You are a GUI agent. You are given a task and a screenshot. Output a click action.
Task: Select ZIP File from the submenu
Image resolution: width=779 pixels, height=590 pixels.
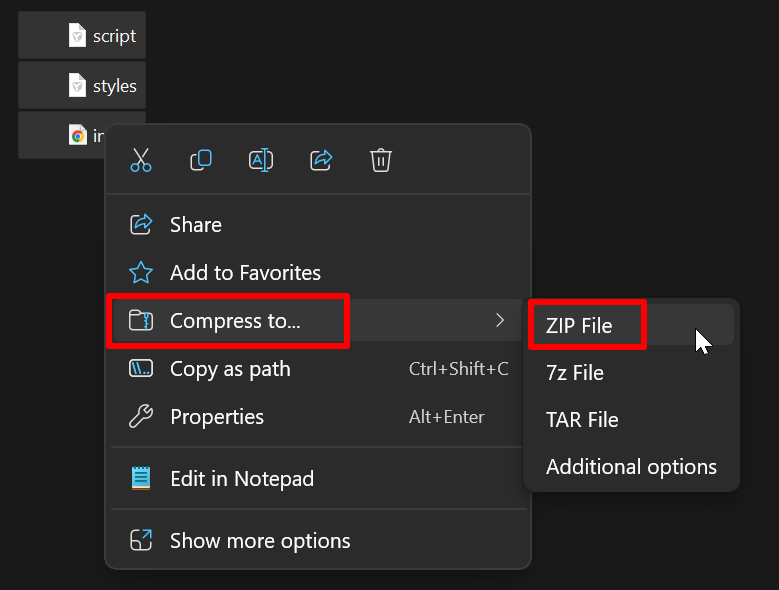tap(579, 325)
